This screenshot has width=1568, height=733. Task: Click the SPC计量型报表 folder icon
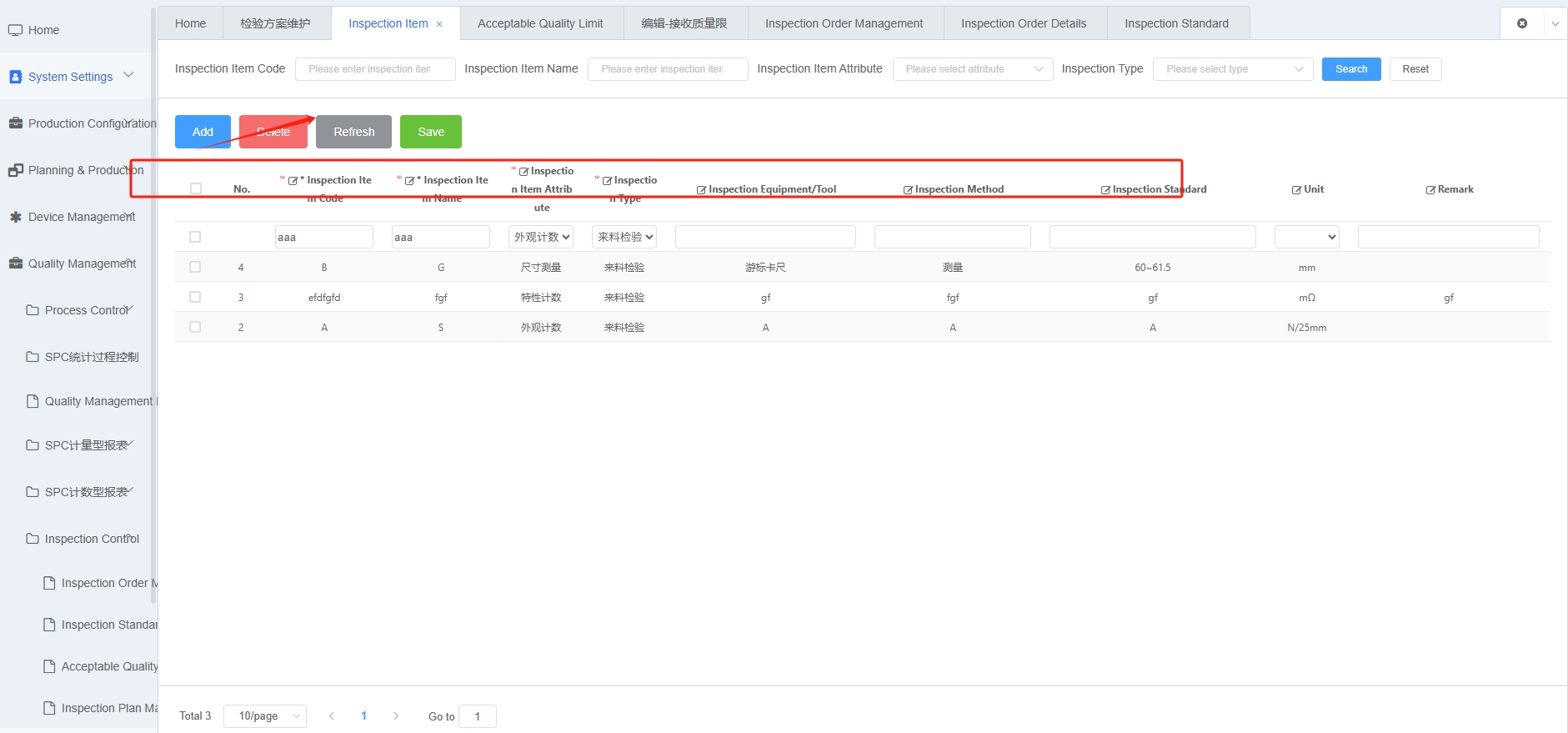pyautogui.click(x=33, y=445)
